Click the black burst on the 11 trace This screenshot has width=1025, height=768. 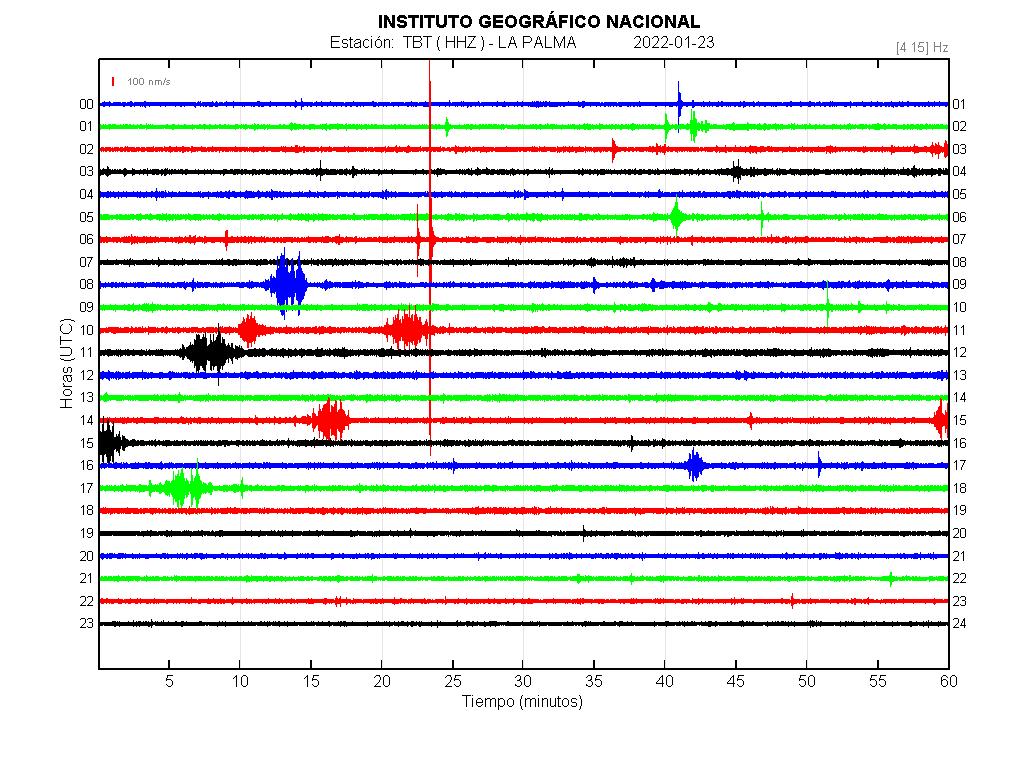[x=208, y=352]
